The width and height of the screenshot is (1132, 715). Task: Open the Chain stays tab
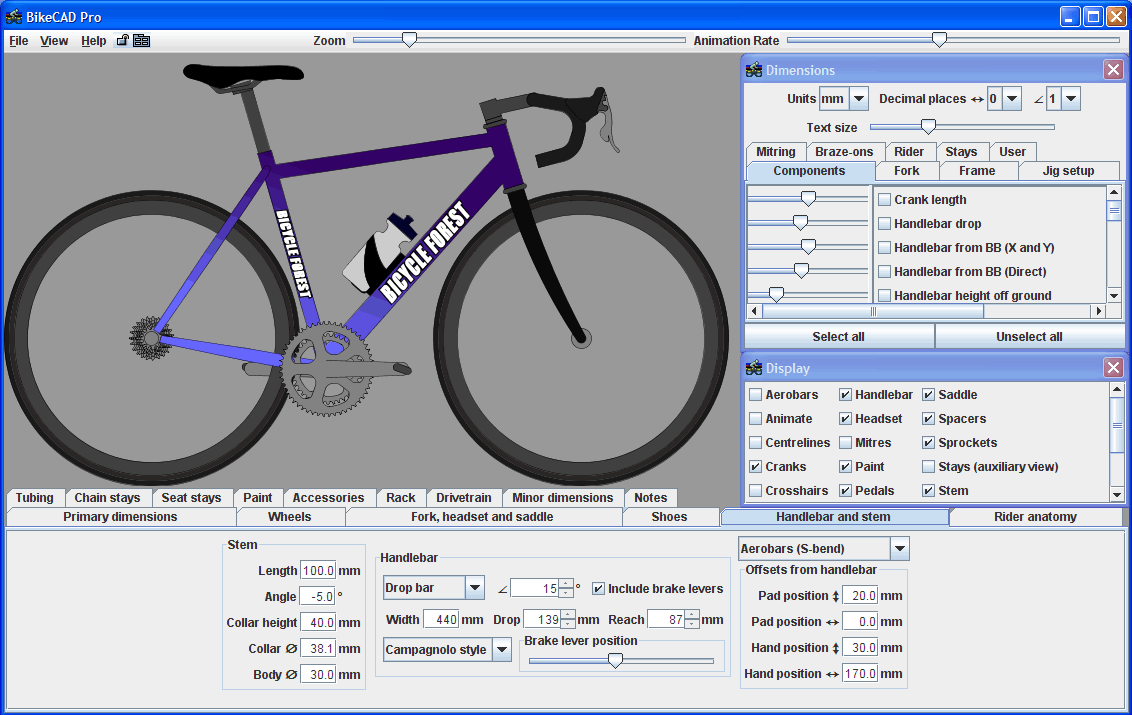(108, 498)
